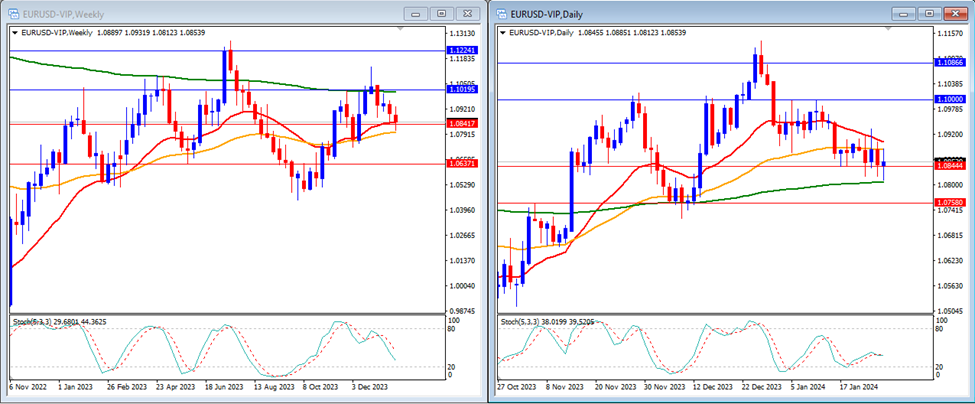Click the 8 Oct 2023 date on Weekly axis
Viewport: 975px width, 404px height.
[x=321, y=386]
